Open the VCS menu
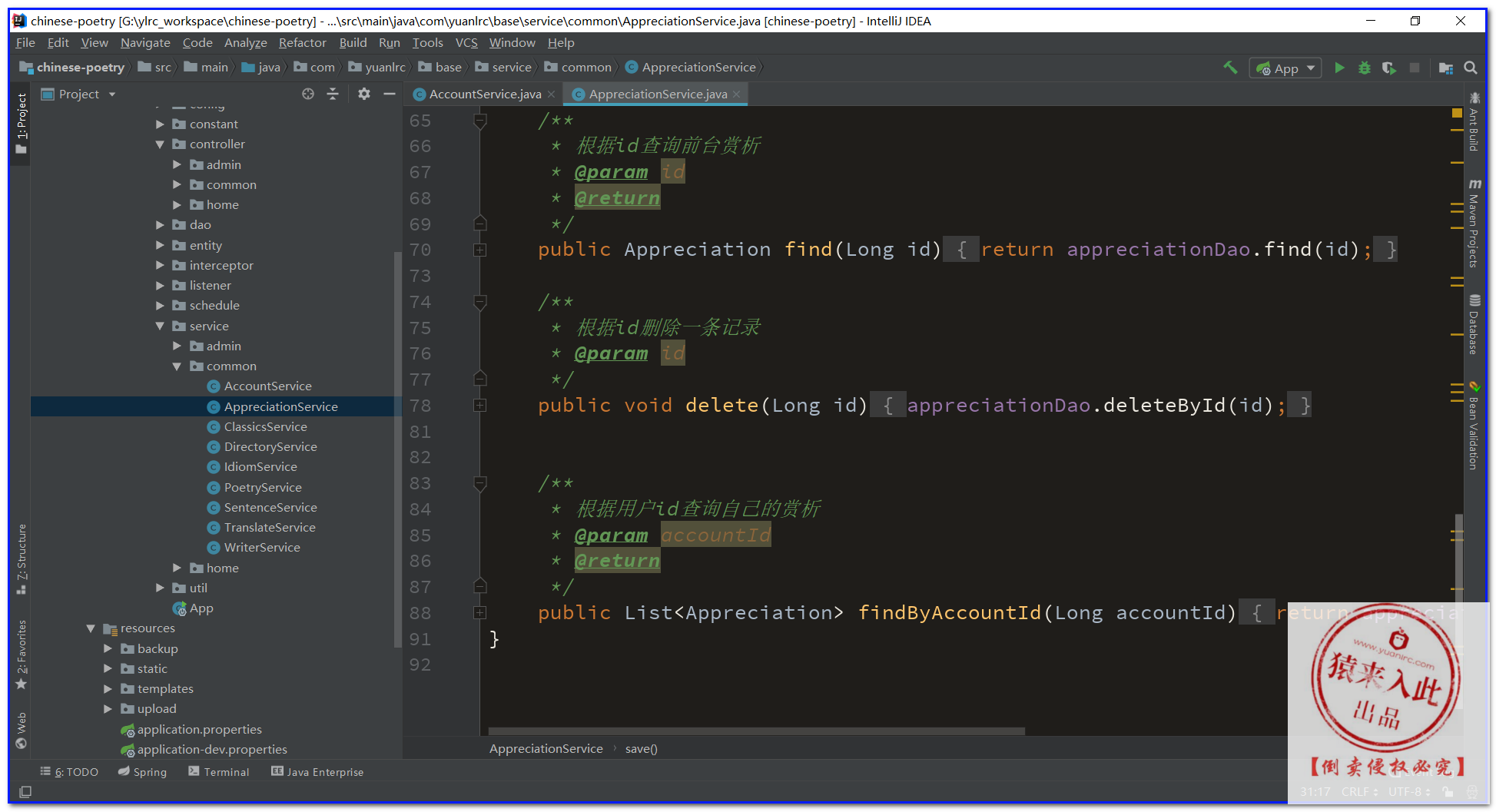1496x812 pixels. pyautogui.click(x=466, y=43)
